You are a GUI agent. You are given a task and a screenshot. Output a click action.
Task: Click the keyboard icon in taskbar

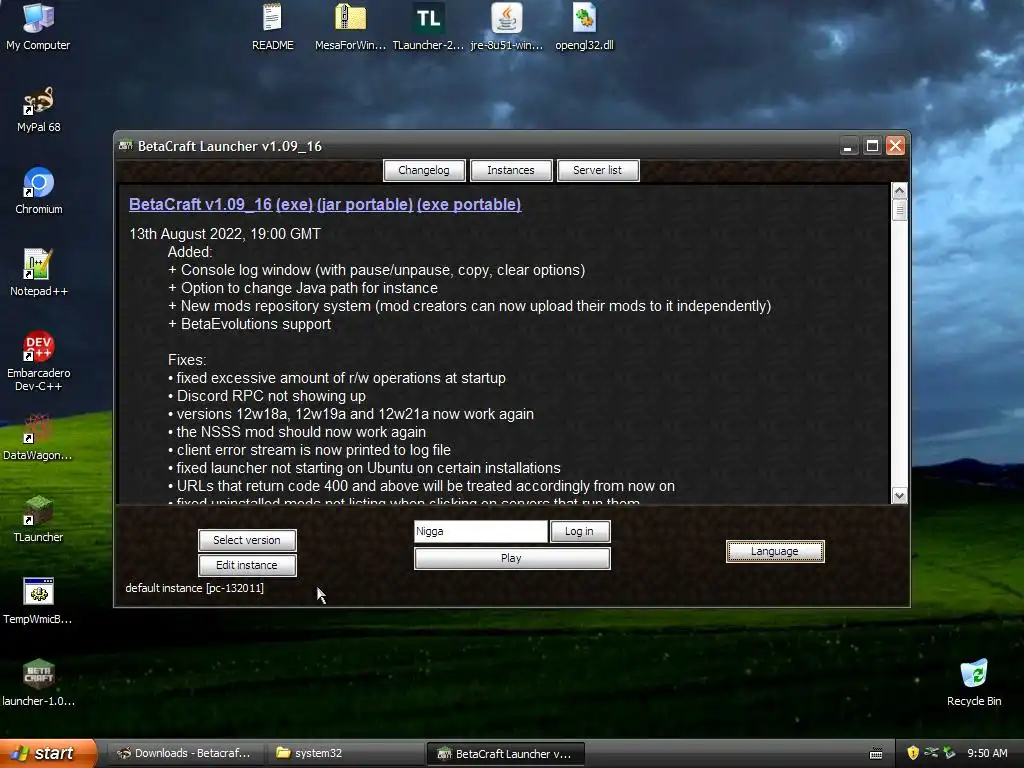(876, 754)
